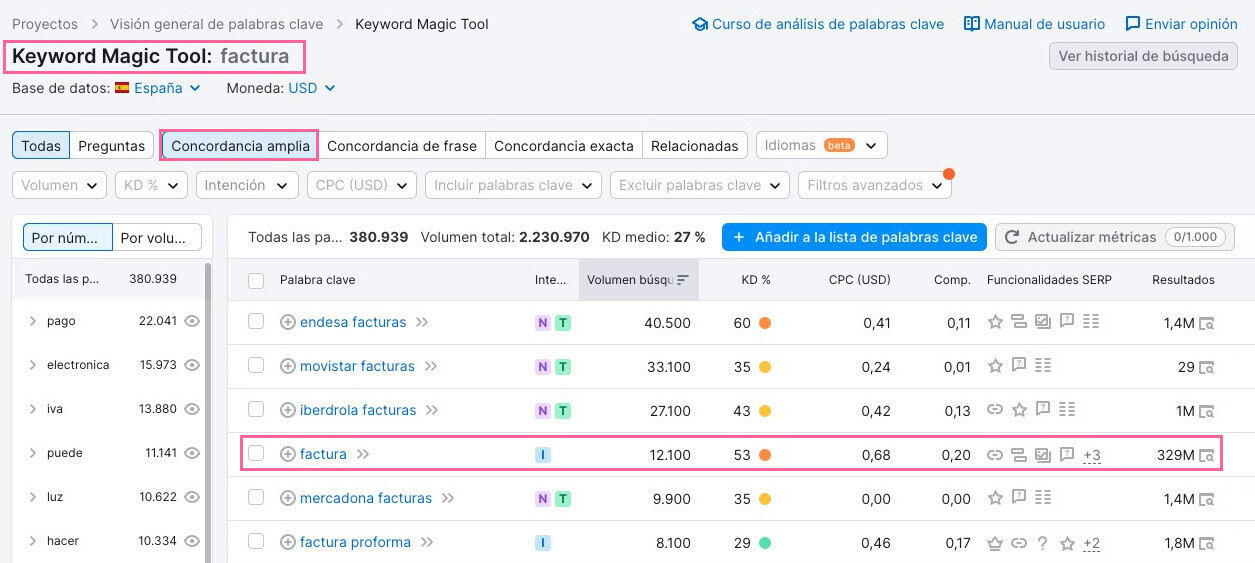The image size is (1255, 563).
Task: Select 'Concordancia de frase' match type
Action: pyautogui.click(x=402, y=145)
